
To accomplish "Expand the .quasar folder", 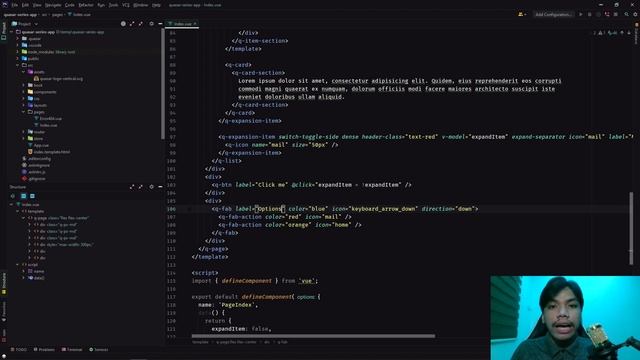I will 18,39.
